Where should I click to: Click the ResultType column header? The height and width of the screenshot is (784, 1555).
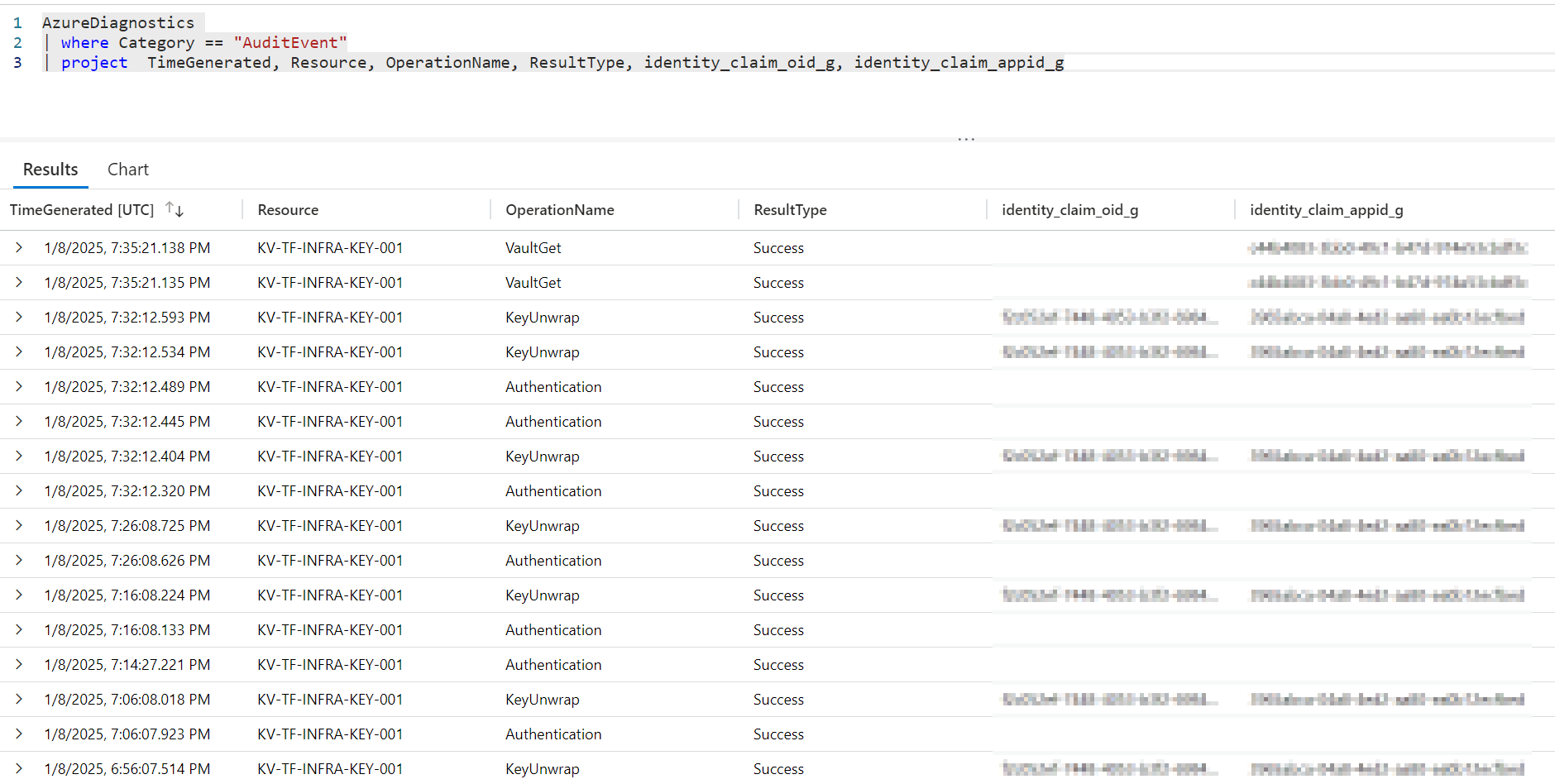pyautogui.click(x=790, y=210)
